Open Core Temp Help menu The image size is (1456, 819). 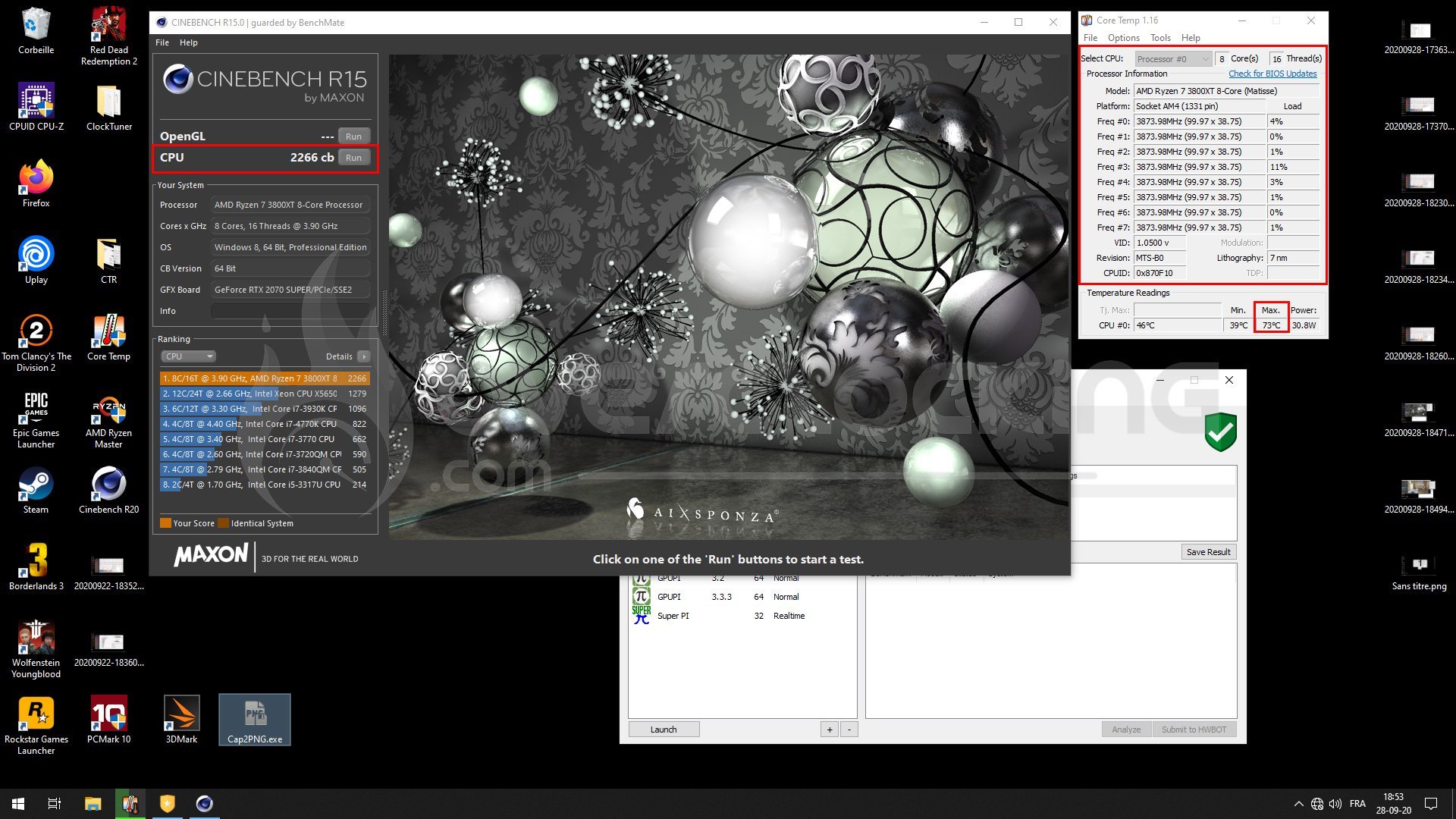[x=1191, y=38]
